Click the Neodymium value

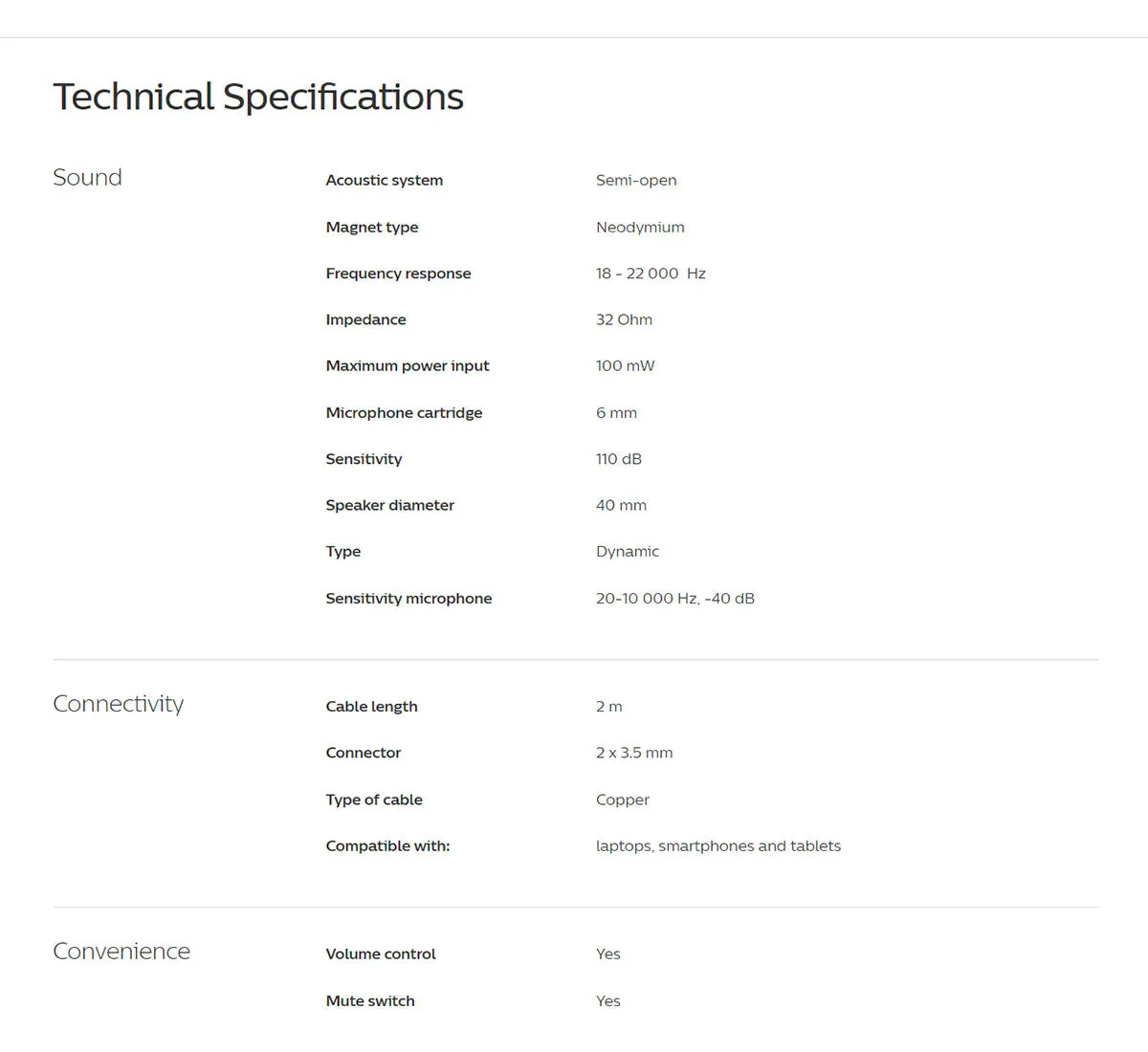pyautogui.click(x=640, y=228)
